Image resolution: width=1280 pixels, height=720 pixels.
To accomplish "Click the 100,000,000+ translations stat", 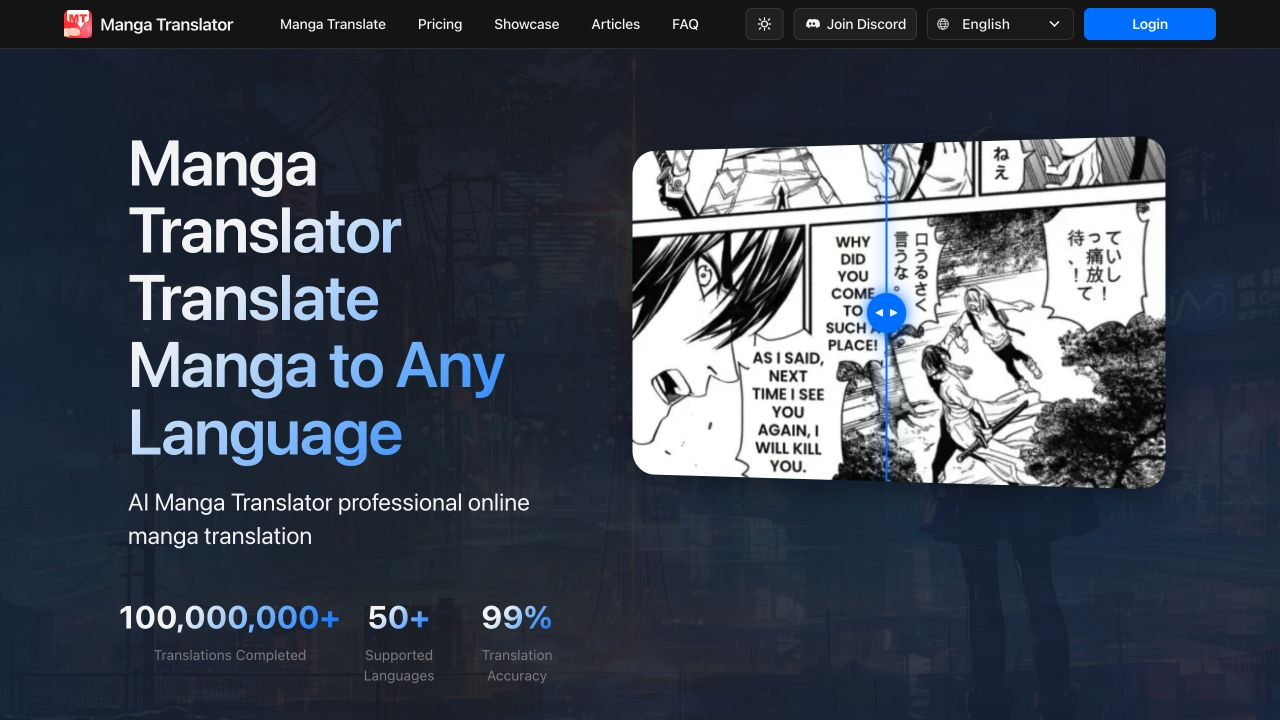I will (230, 631).
